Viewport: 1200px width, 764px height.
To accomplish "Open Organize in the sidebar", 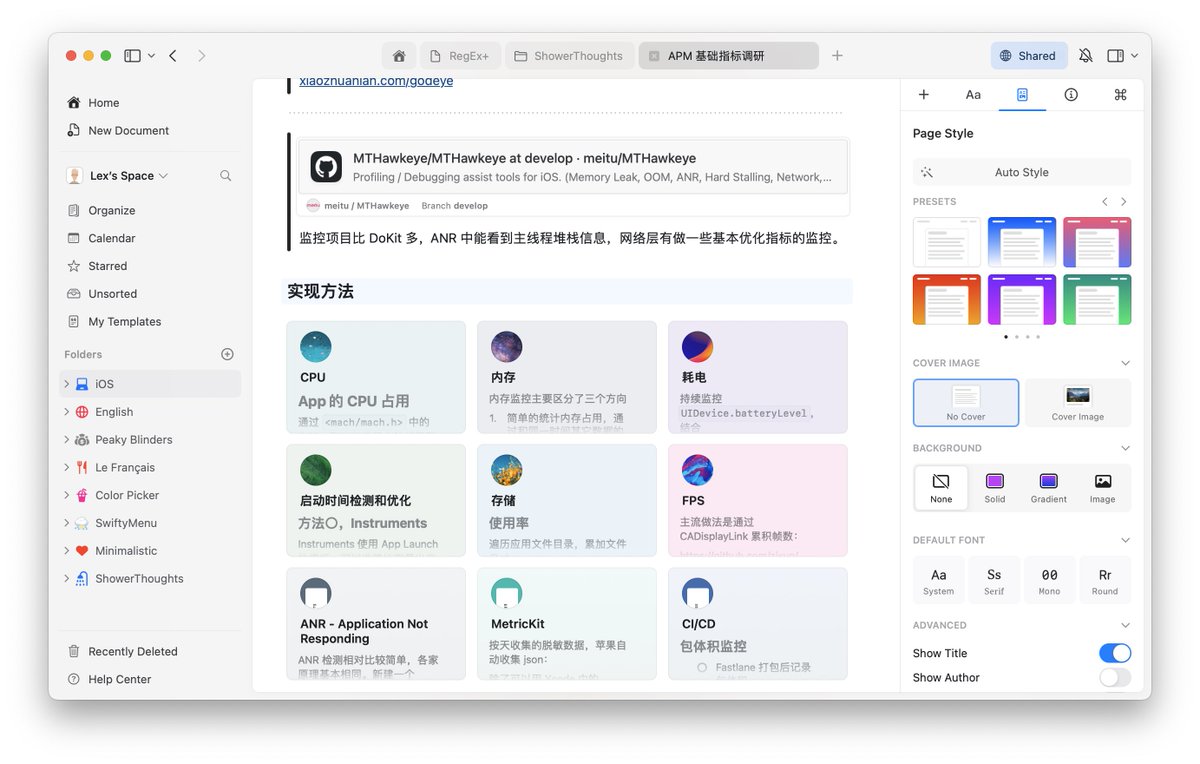I will pyautogui.click(x=150, y=211).
